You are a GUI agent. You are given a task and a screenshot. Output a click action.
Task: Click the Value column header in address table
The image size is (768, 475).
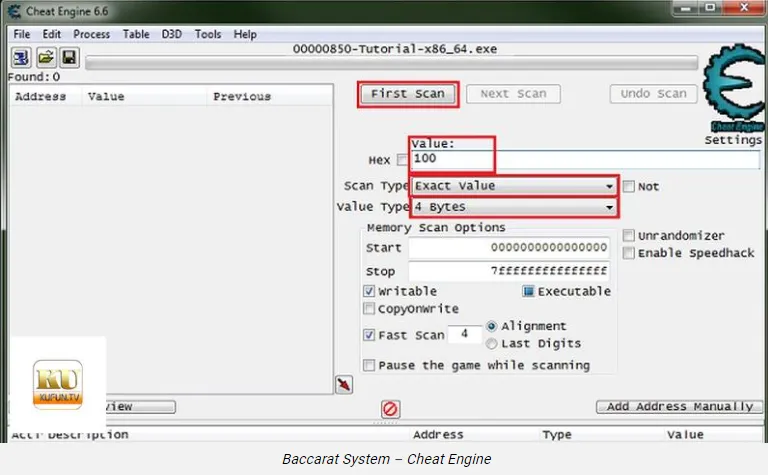pyautogui.click(x=685, y=435)
